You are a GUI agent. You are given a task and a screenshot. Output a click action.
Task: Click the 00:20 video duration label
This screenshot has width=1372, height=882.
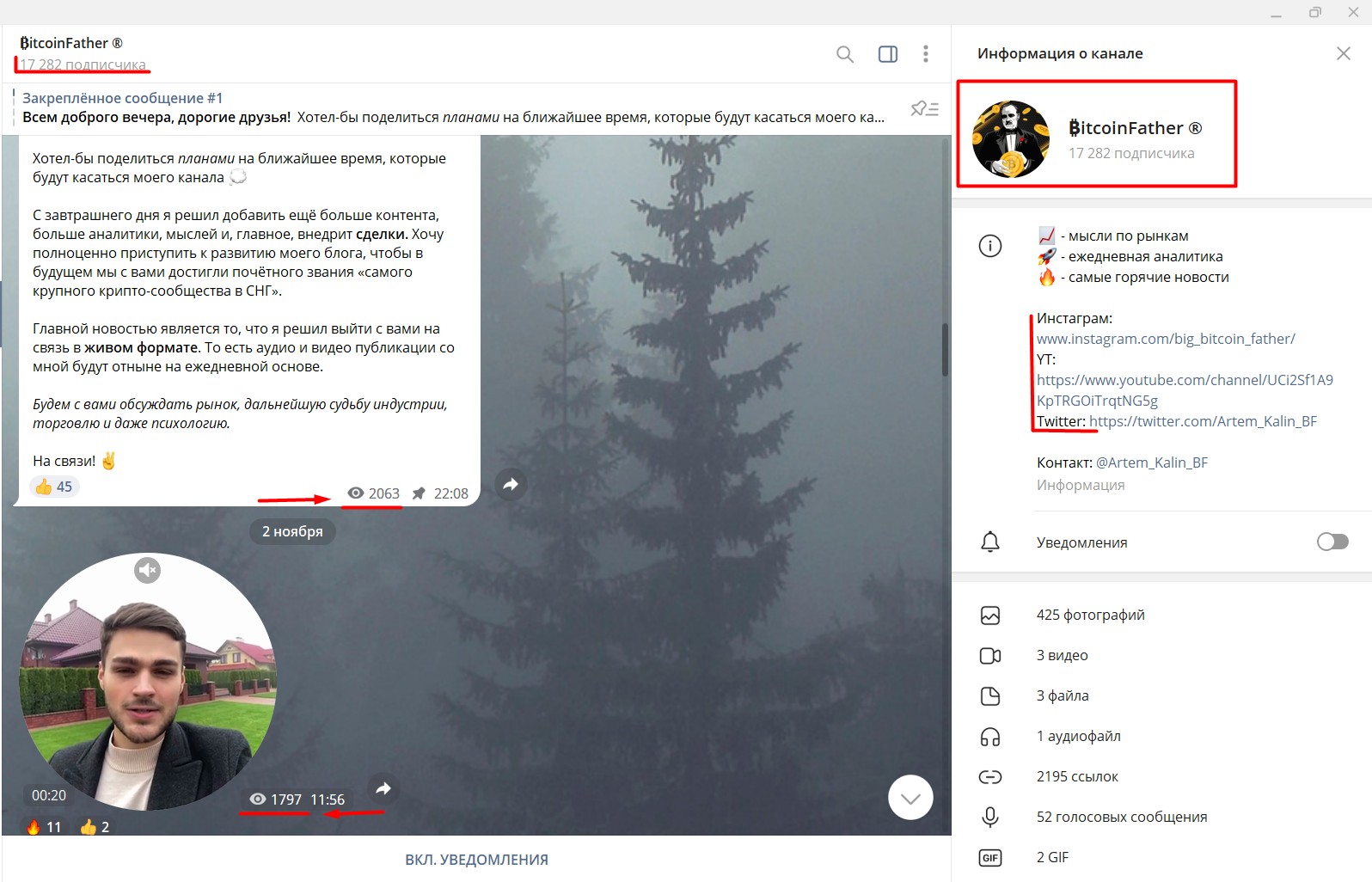click(x=49, y=795)
